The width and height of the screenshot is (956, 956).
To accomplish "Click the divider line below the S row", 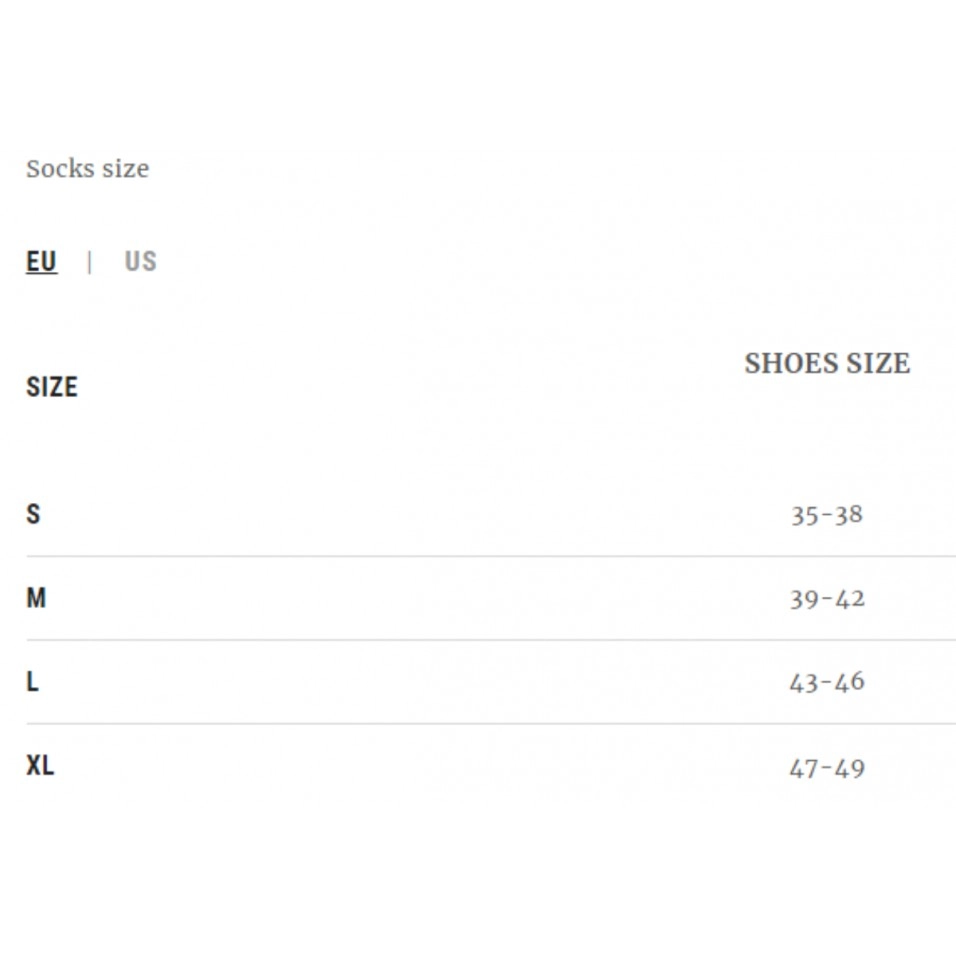I will click(x=490, y=556).
